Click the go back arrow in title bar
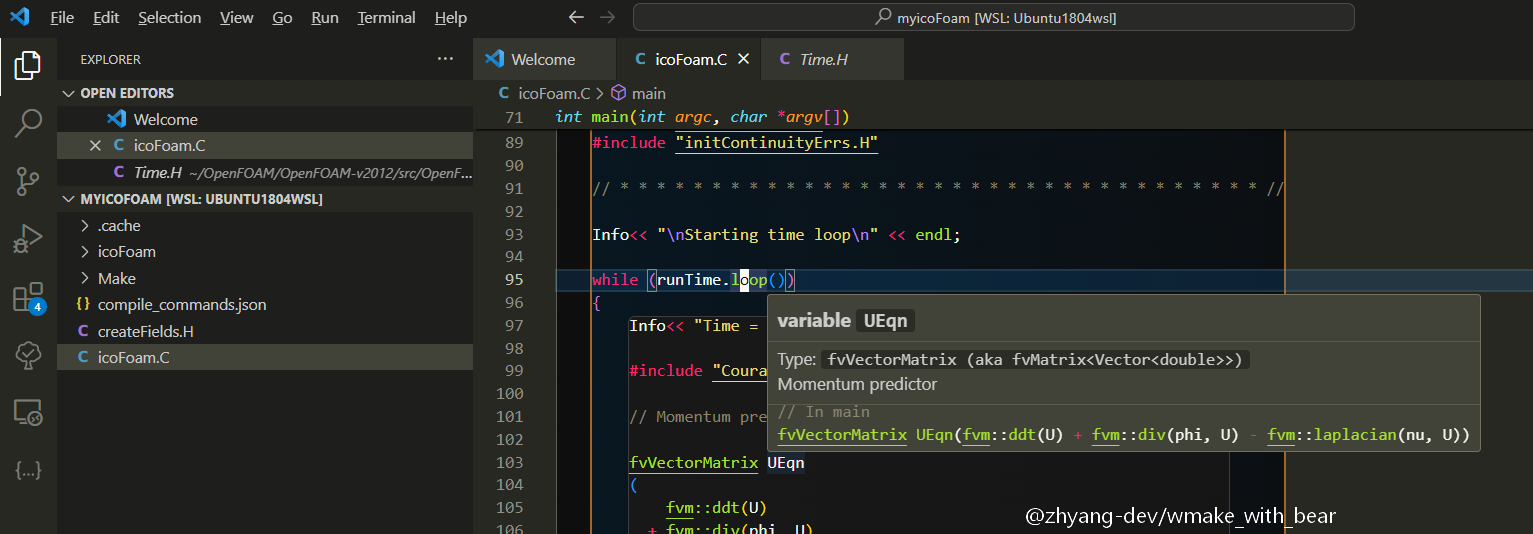Image resolution: width=1533 pixels, height=534 pixels. point(575,17)
